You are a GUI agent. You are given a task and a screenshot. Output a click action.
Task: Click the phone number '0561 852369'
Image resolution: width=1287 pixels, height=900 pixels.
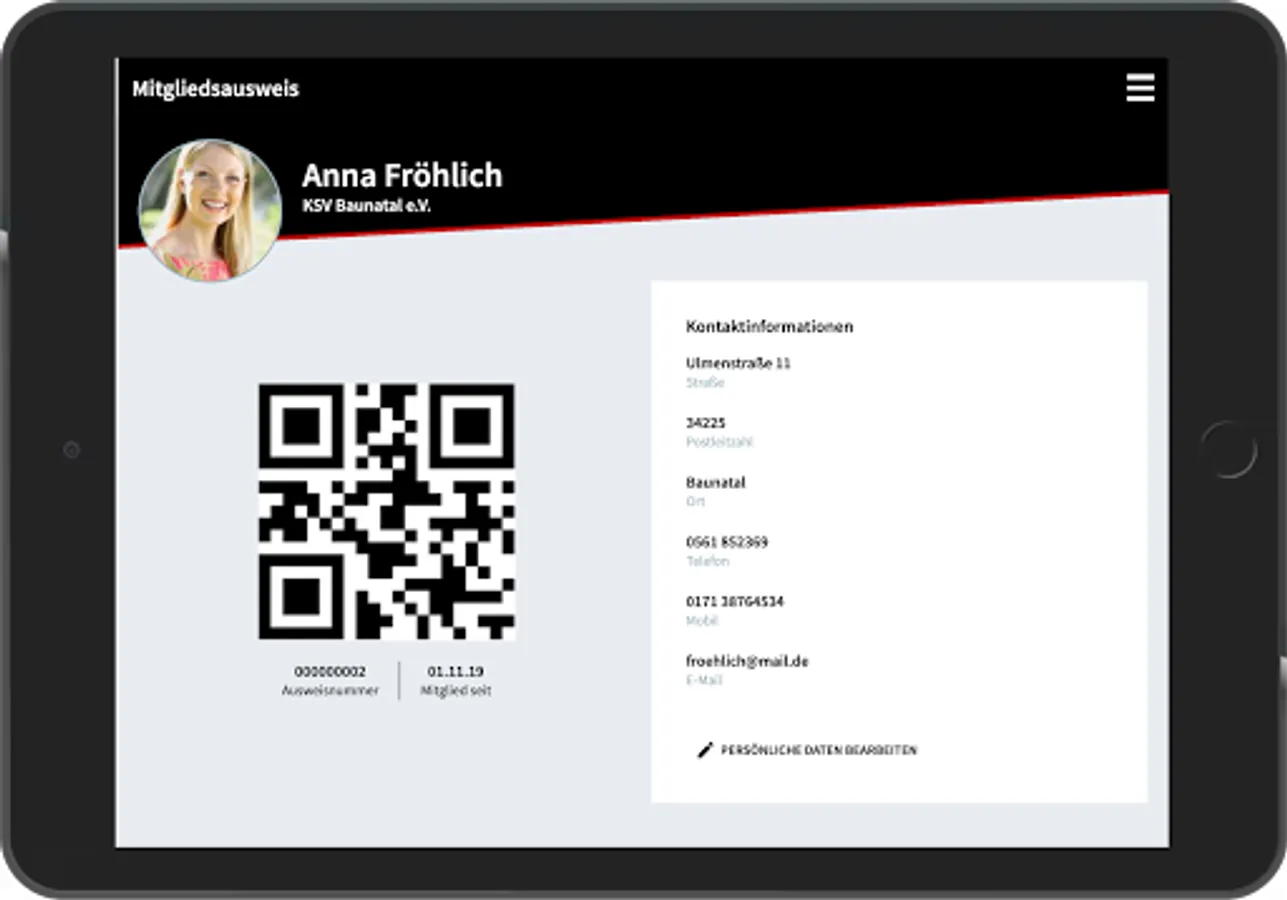point(727,542)
